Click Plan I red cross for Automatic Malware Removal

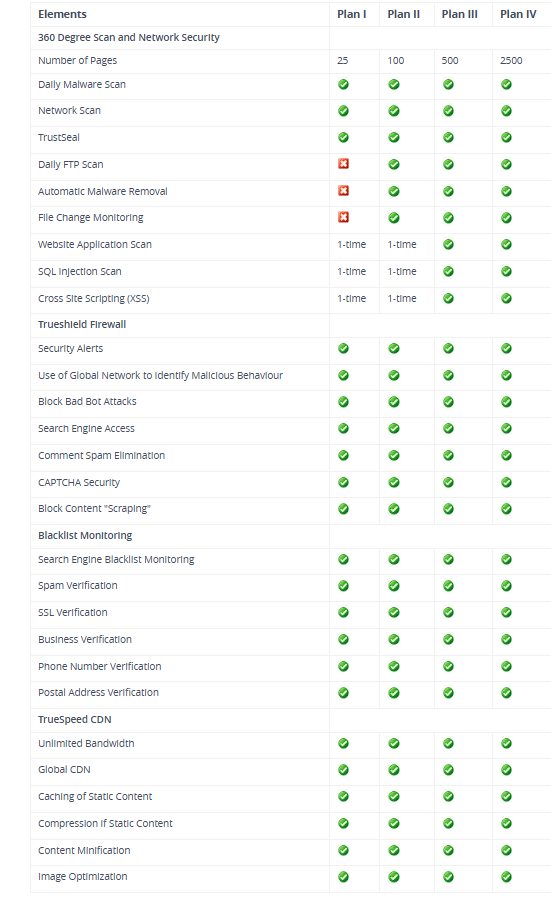[343, 191]
